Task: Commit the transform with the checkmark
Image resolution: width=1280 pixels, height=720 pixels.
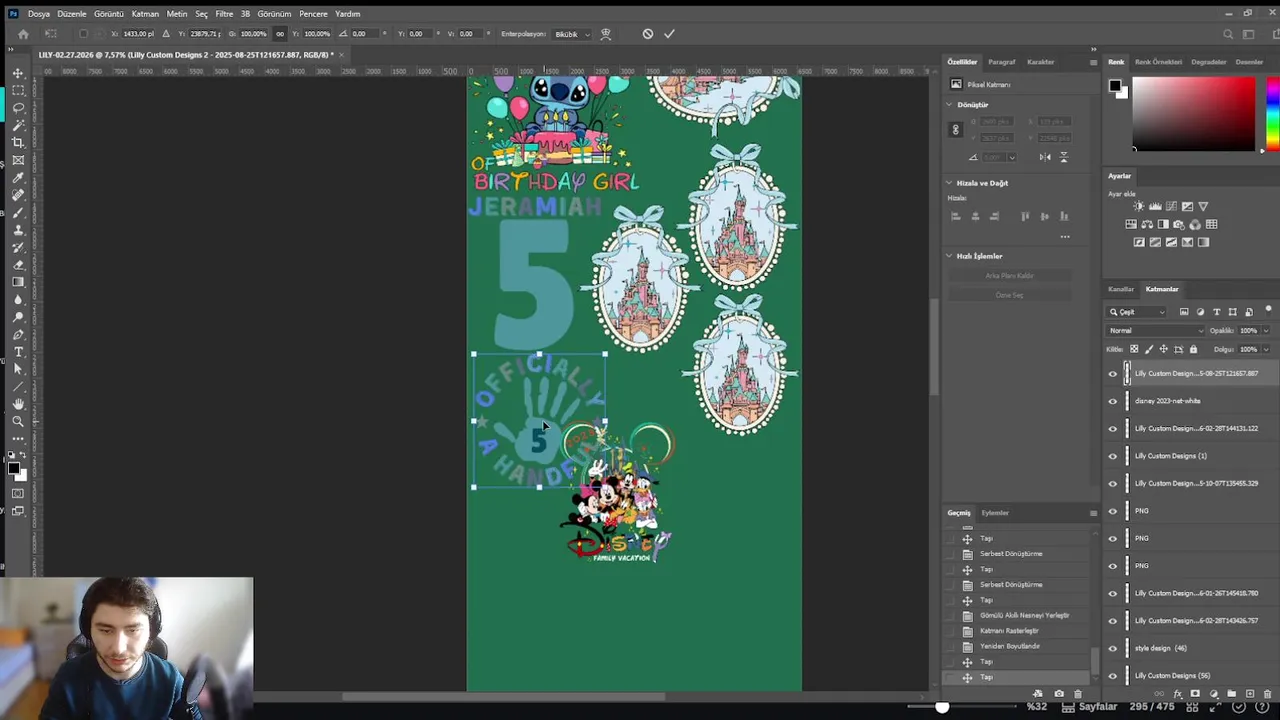Action: tap(669, 34)
